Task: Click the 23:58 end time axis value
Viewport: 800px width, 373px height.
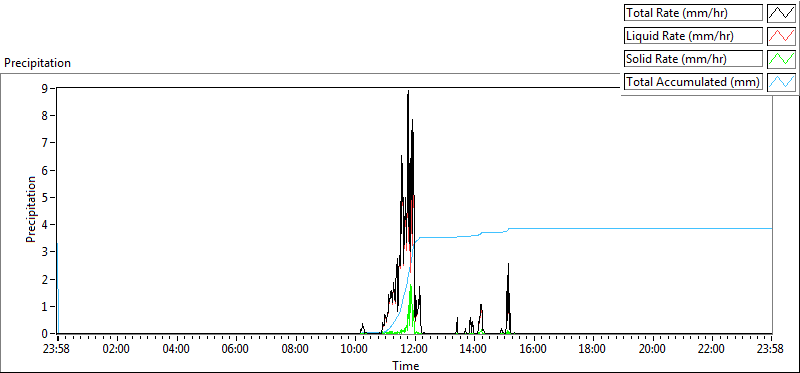Action: pos(771,350)
